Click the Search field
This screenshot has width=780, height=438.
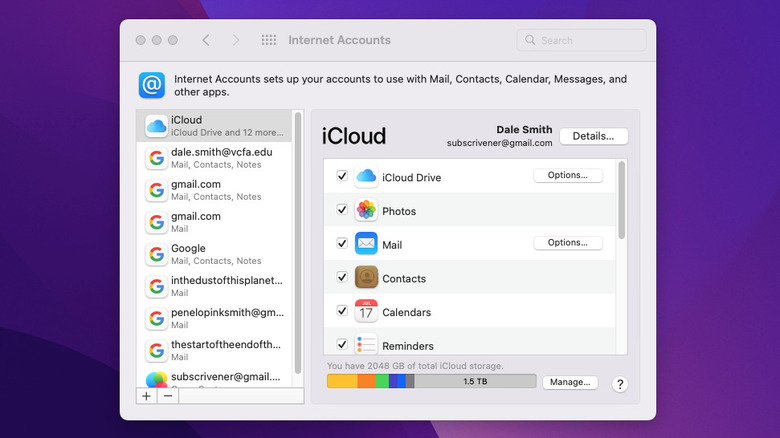[x=581, y=41]
